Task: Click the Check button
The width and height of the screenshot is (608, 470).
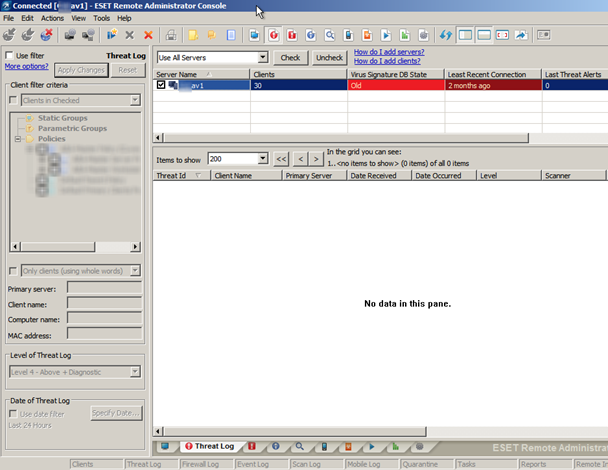Action: 290,58
